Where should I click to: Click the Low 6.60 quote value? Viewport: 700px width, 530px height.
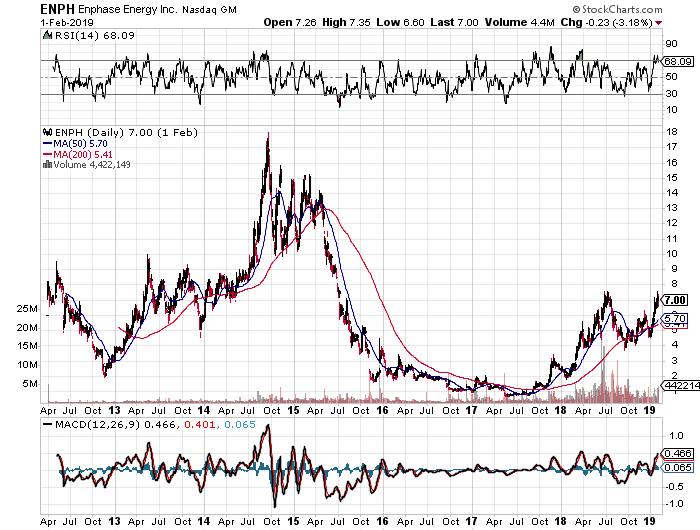[400, 22]
